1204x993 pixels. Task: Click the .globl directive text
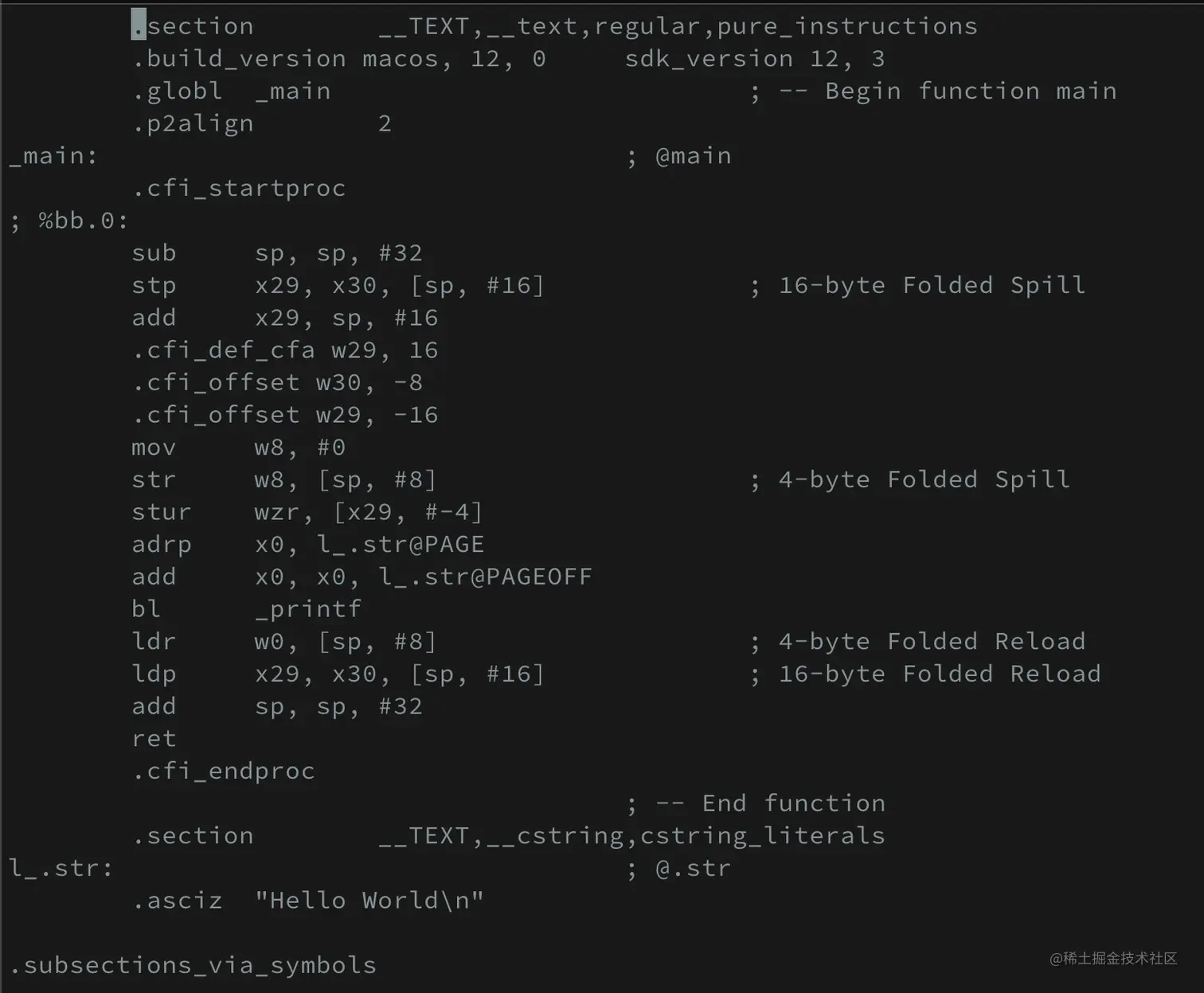[177, 92]
